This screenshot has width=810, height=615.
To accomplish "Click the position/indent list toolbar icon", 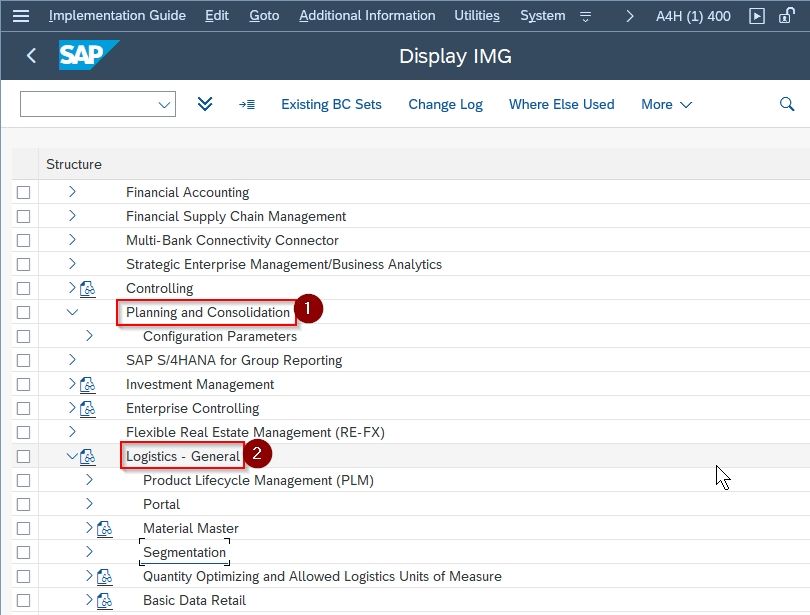I will [x=247, y=104].
